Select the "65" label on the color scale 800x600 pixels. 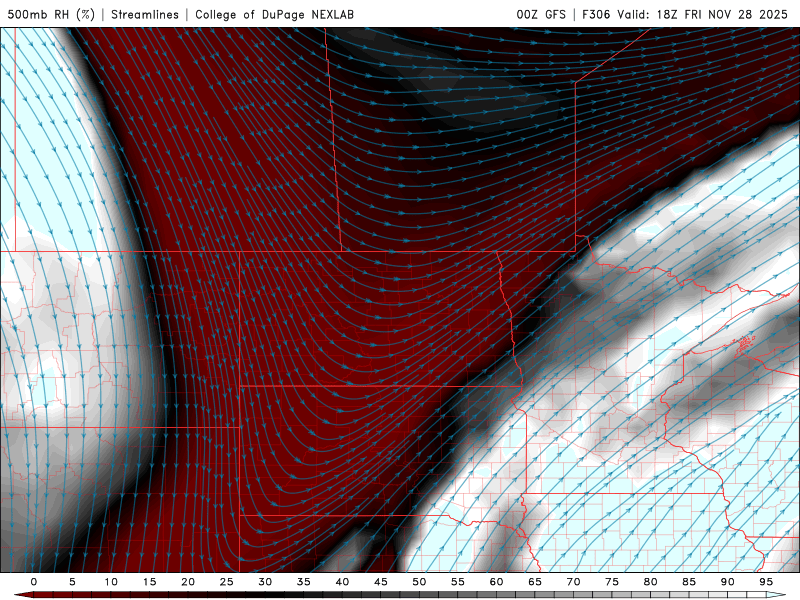[535, 582]
